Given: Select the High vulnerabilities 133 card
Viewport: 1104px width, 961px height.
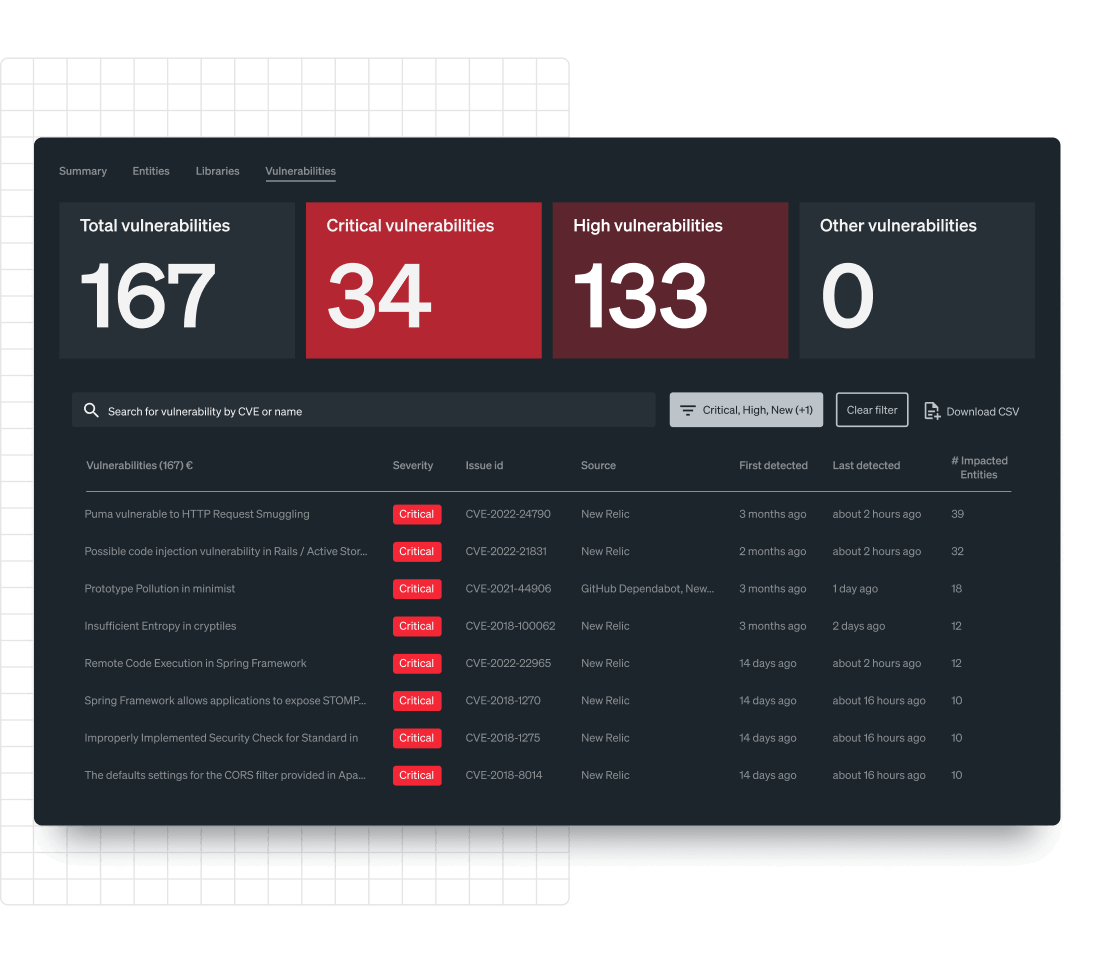Looking at the screenshot, I should [x=670, y=280].
